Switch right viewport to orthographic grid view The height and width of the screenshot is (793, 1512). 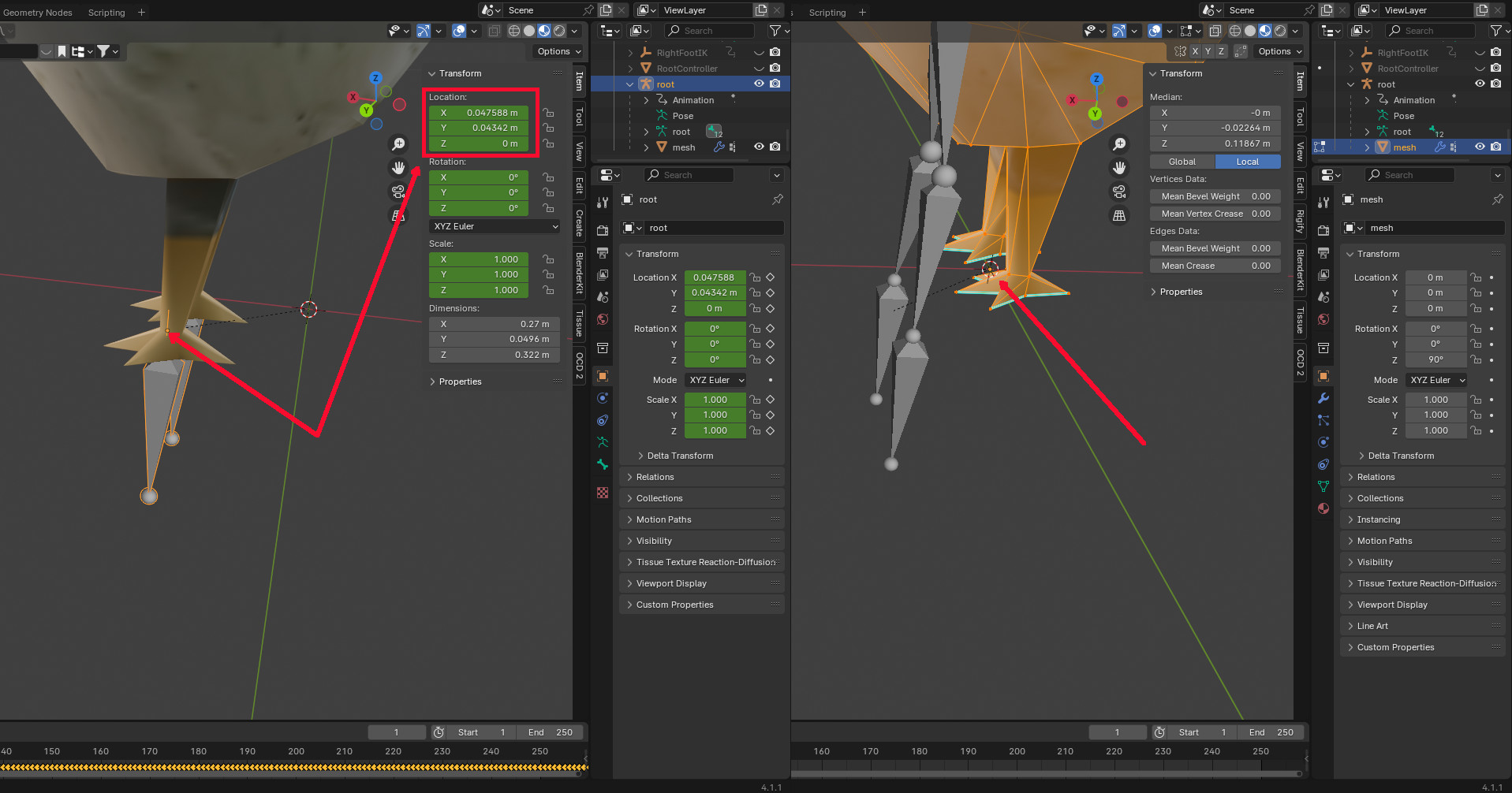(x=1119, y=215)
